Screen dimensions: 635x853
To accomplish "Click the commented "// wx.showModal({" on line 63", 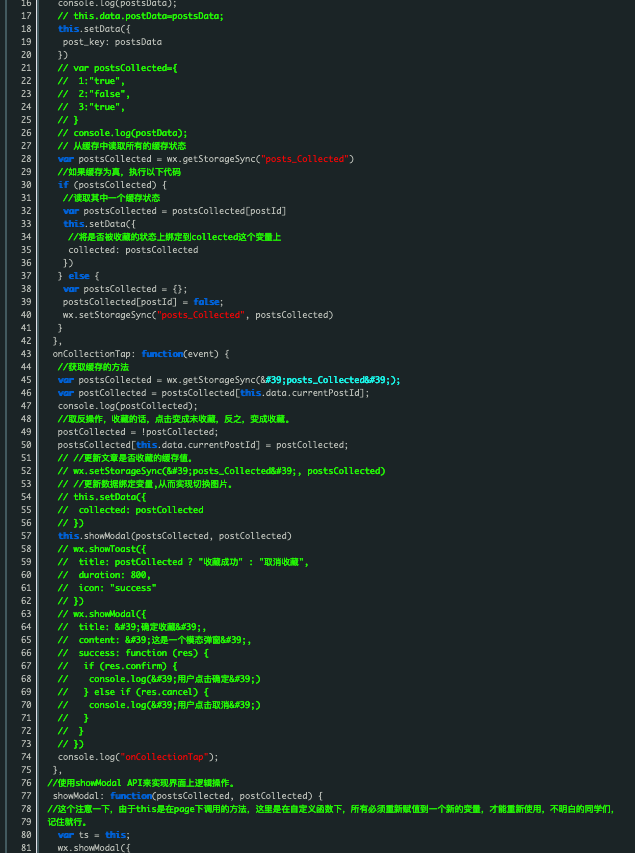I will [x=102, y=614].
